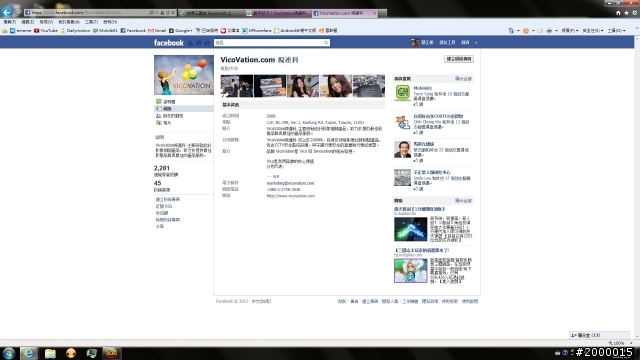Close the active VicoVation.com tab
The image size is (640, 360).
click(375, 13)
